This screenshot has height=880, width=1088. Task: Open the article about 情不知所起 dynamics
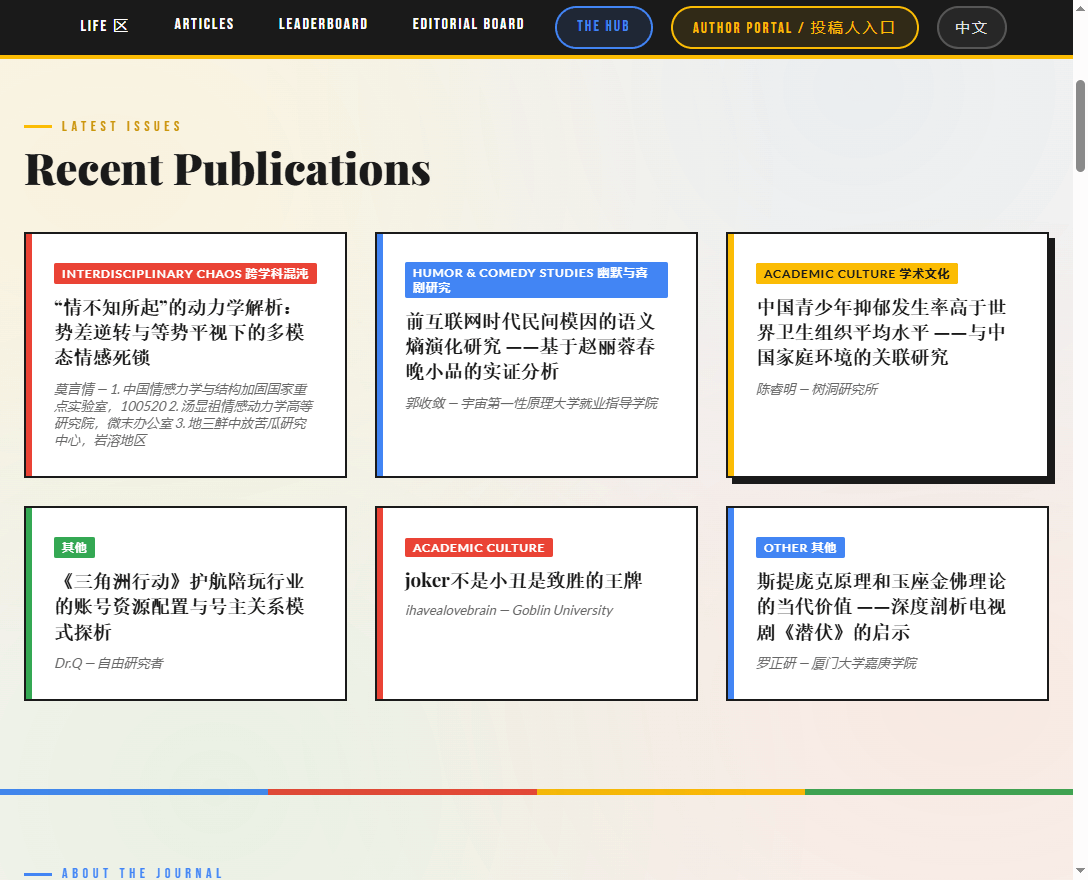click(x=180, y=332)
